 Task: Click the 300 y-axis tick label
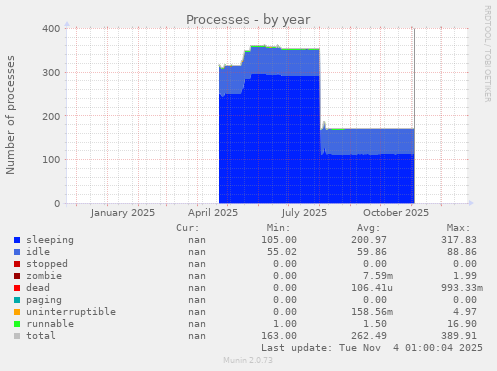[x=51, y=72]
